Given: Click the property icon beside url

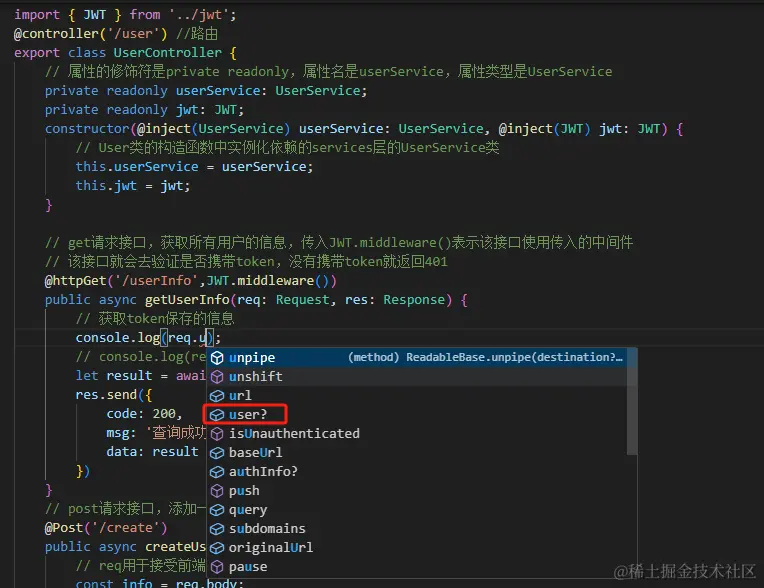Looking at the screenshot, I should (217, 396).
